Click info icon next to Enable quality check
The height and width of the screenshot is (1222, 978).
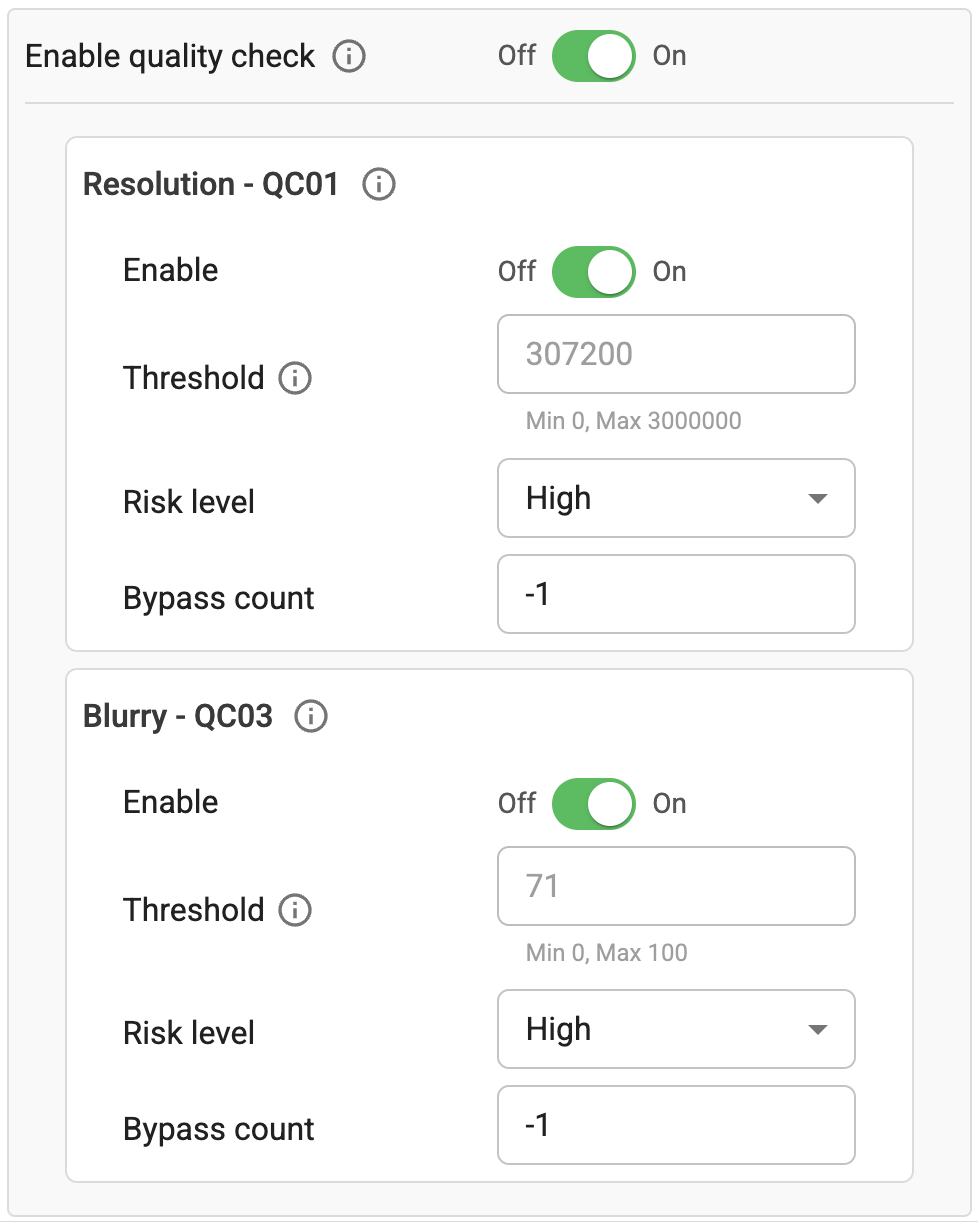click(x=349, y=57)
